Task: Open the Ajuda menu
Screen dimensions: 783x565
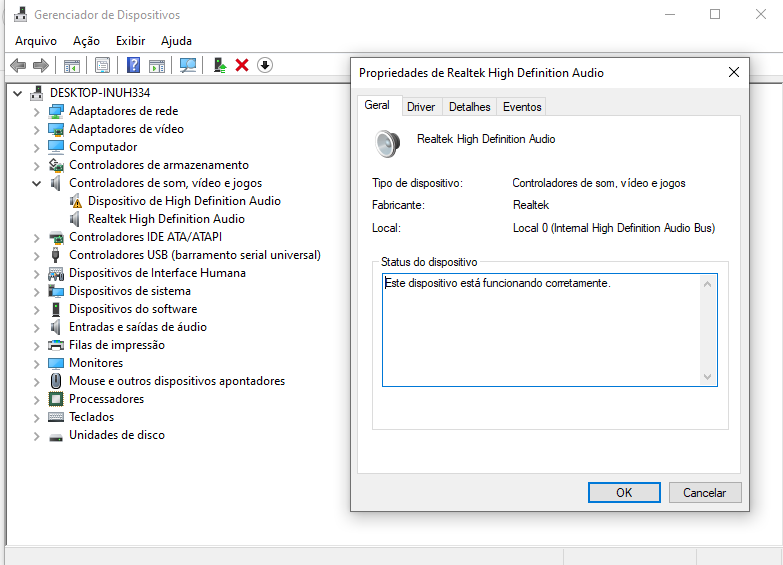Action: click(176, 41)
